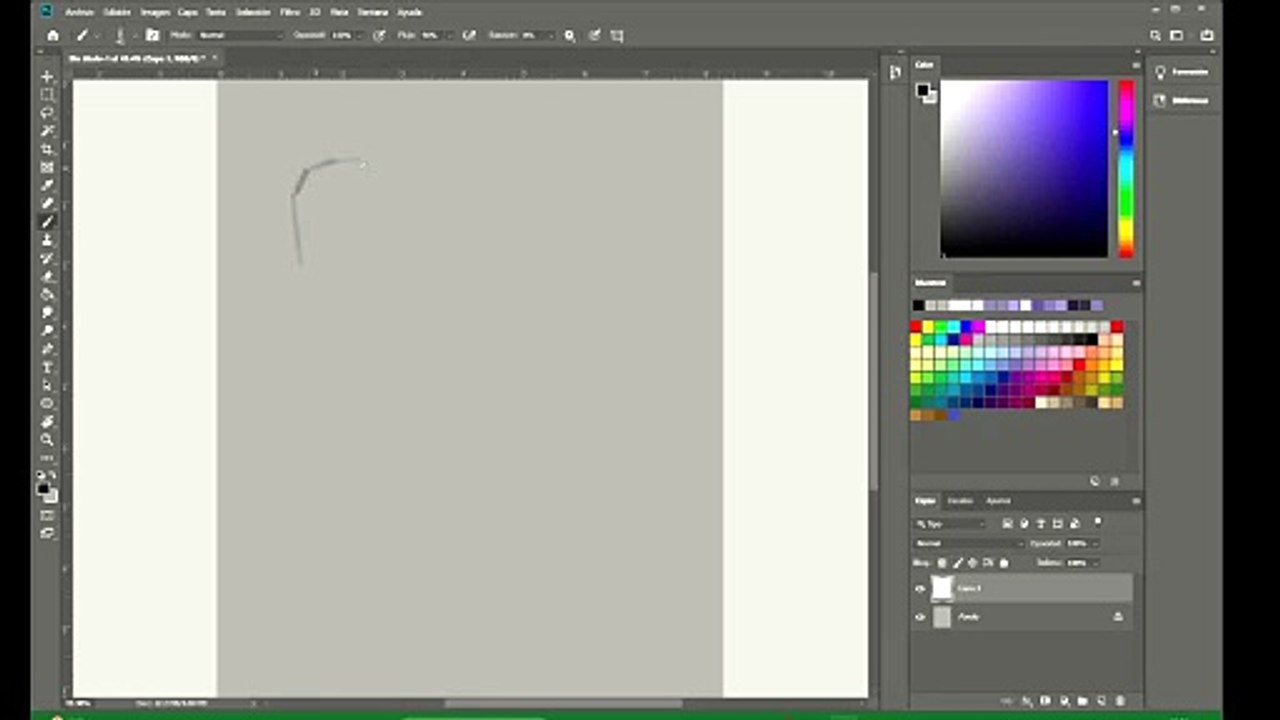Pick the red swatch in Muestras panel

pyautogui.click(x=916, y=326)
